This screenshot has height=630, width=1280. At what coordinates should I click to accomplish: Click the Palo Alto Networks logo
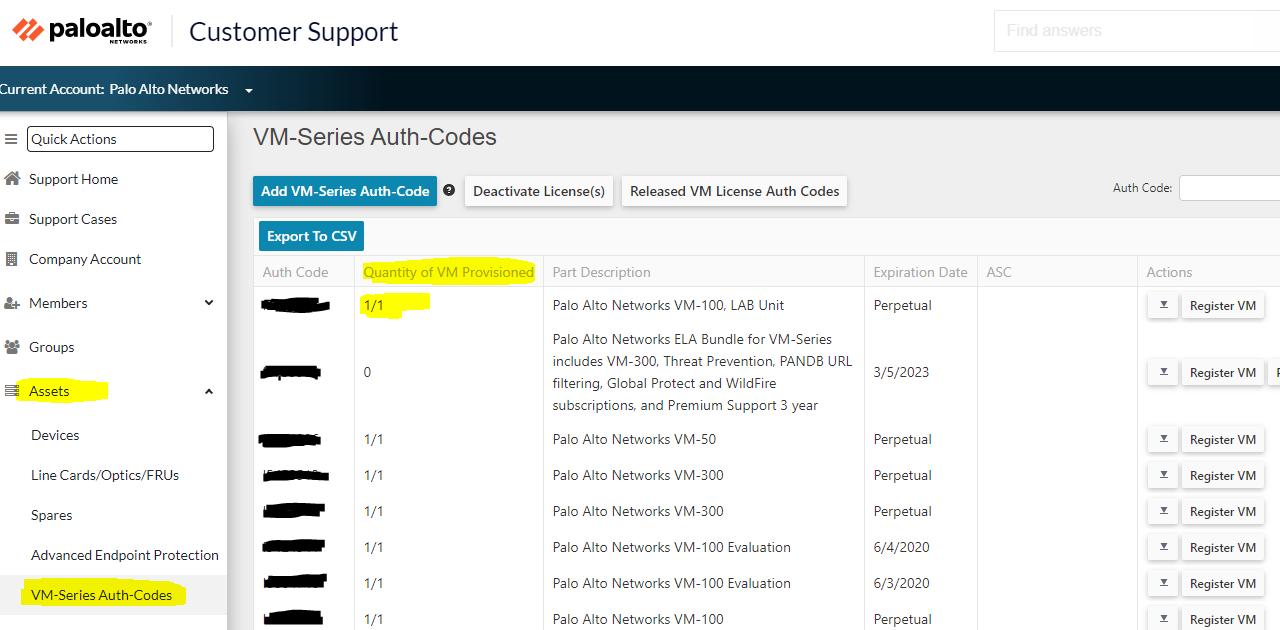click(x=82, y=31)
